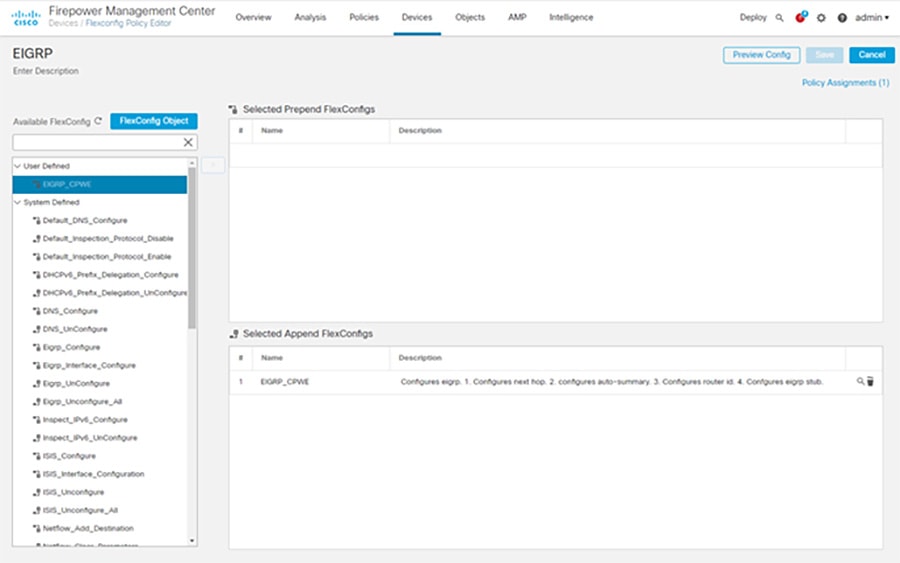Click the ISIS_Configure object icon
Screen dimensions: 900x563
(x=37, y=456)
